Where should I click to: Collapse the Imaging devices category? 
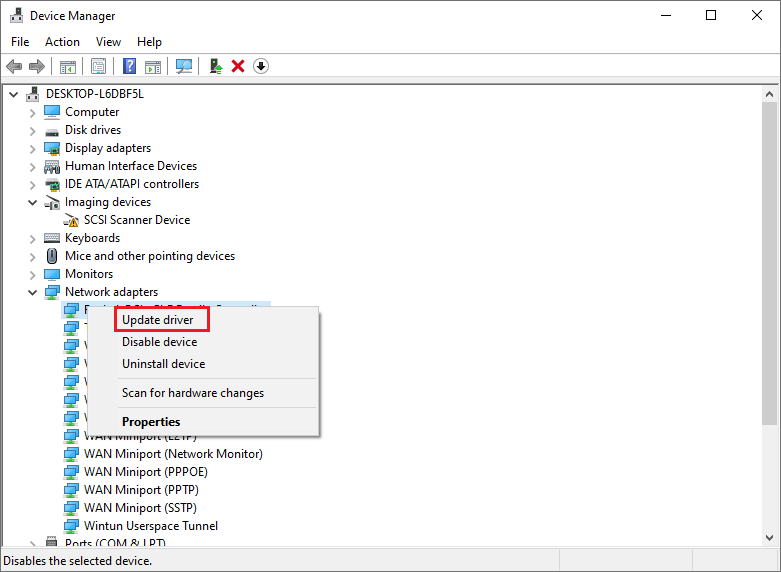tap(33, 202)
